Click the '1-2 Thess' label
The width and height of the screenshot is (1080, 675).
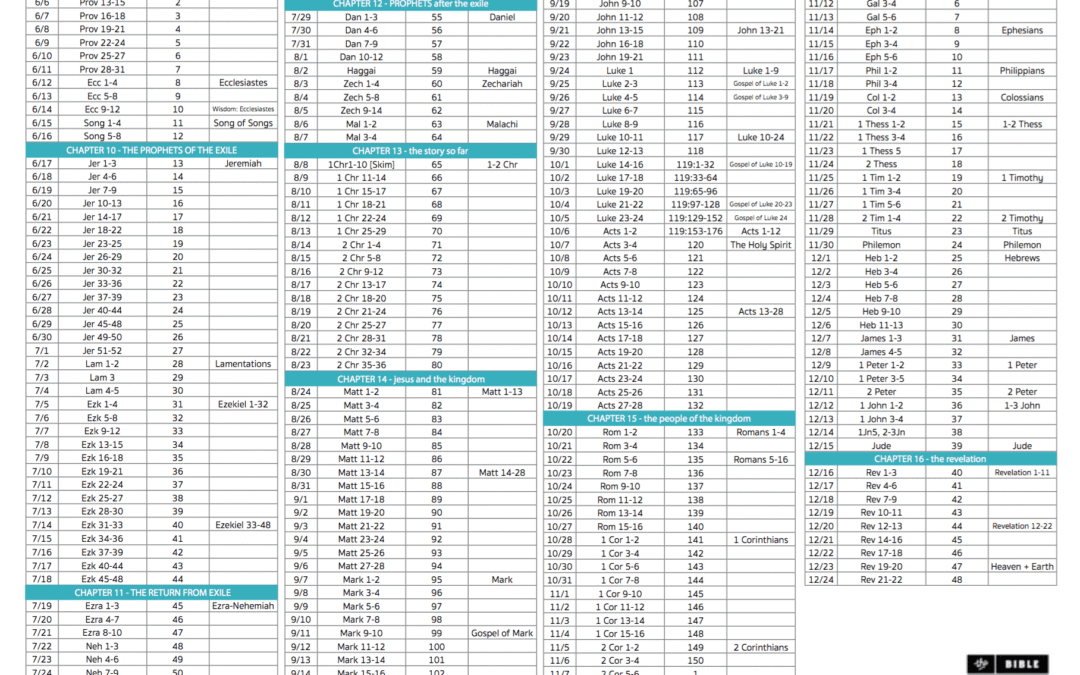coord(1021,124)
